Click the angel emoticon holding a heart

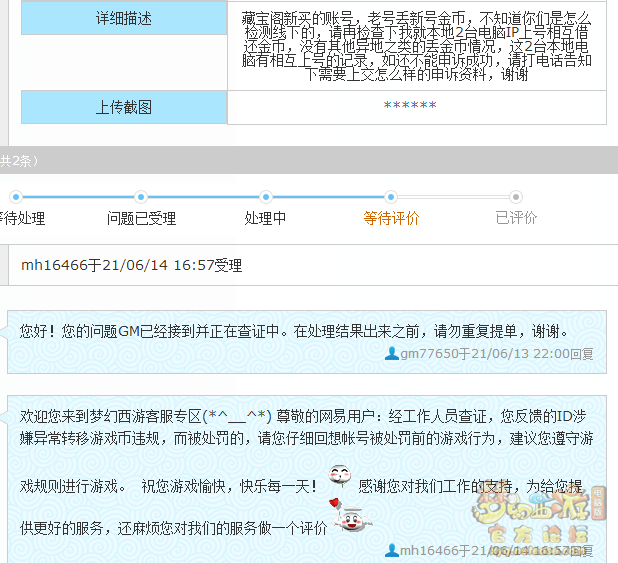pos(350,516)
